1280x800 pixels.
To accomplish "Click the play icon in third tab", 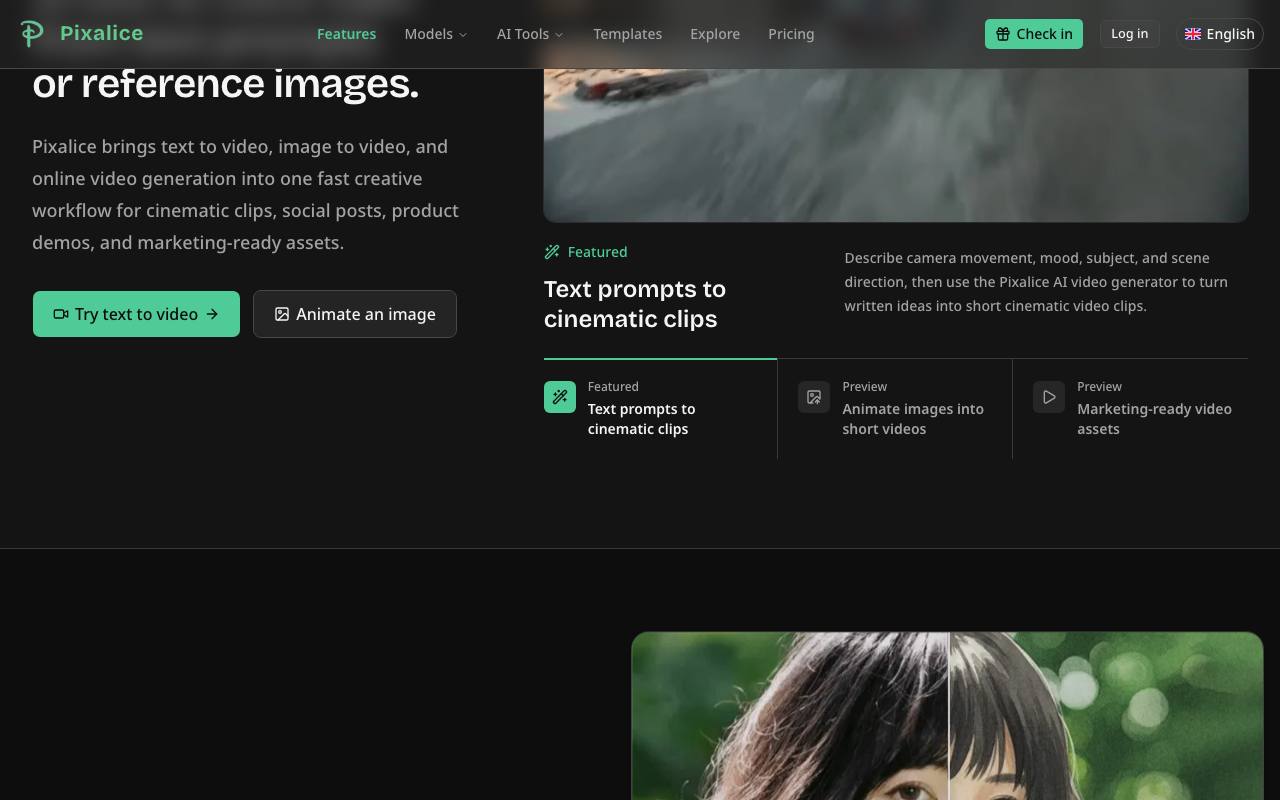I will tap(1049, 397).
